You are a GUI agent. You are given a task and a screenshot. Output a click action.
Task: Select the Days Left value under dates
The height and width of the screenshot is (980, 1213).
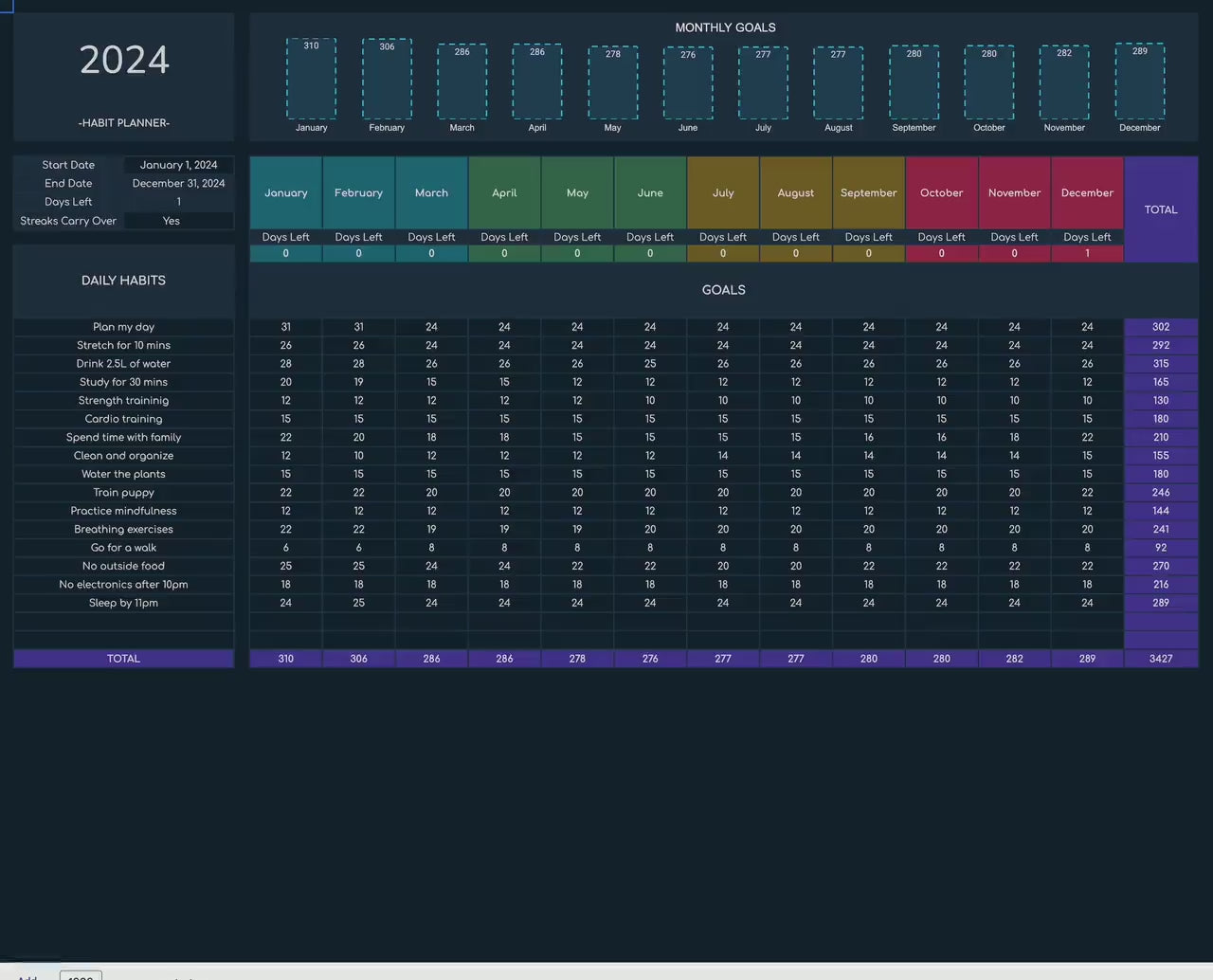point(178,202)
